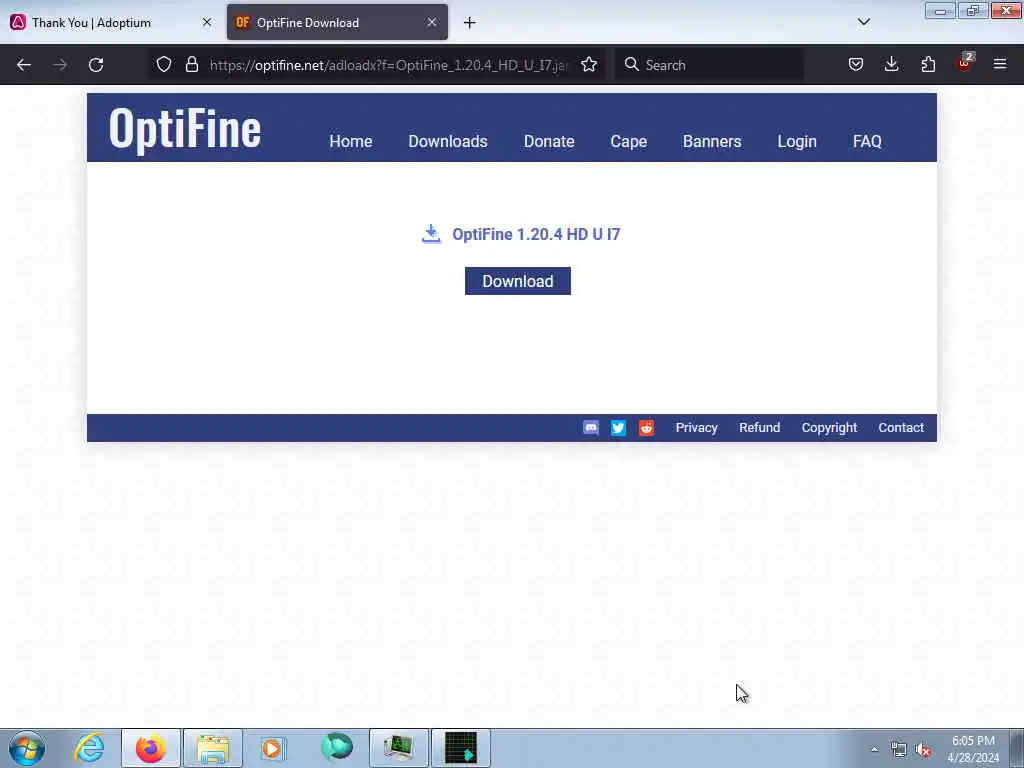Click the Firefox taskbar icon
Screen dimensions: 1024x768
click(x=151, y=748)
